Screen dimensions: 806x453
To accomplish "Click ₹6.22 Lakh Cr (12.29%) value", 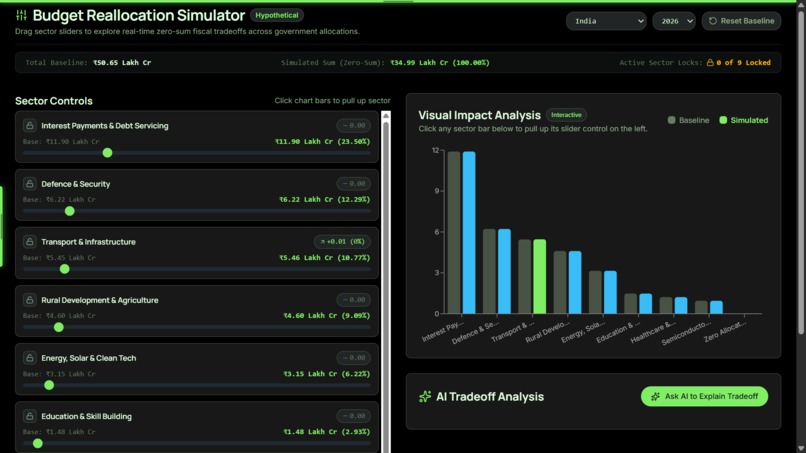I will point(324,200).
